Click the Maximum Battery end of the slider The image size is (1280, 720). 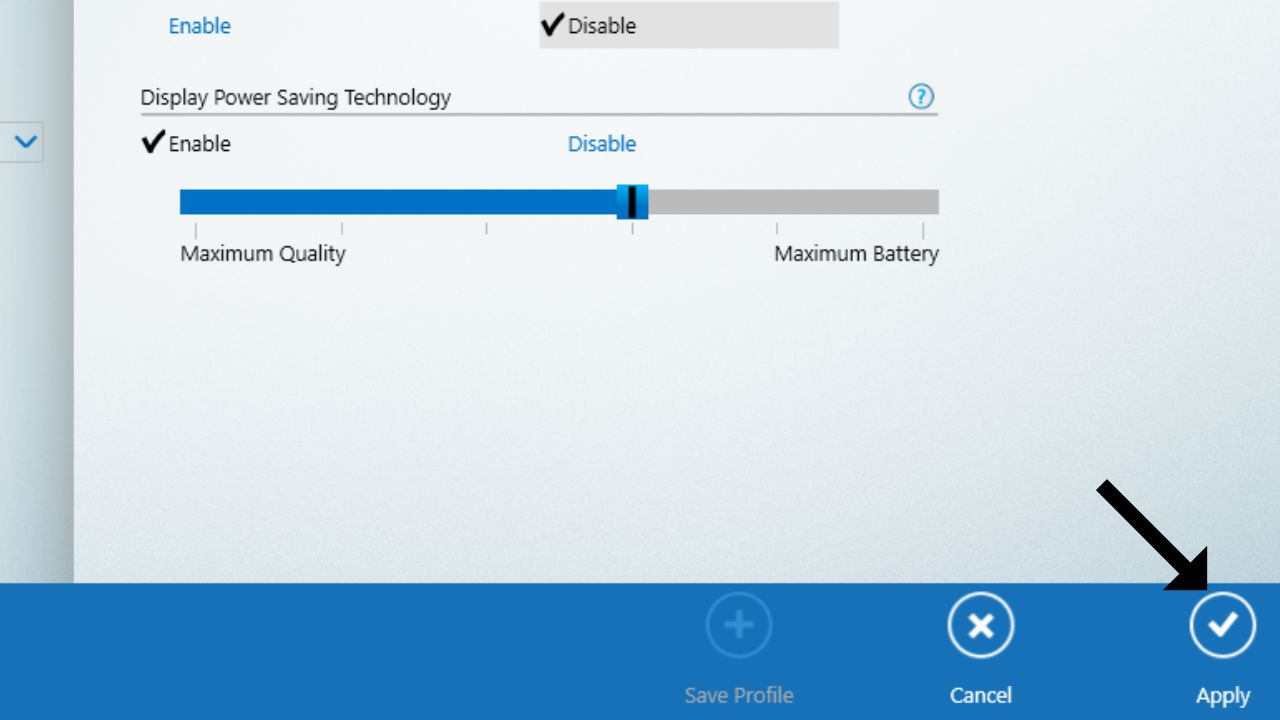tap(930, 201)
